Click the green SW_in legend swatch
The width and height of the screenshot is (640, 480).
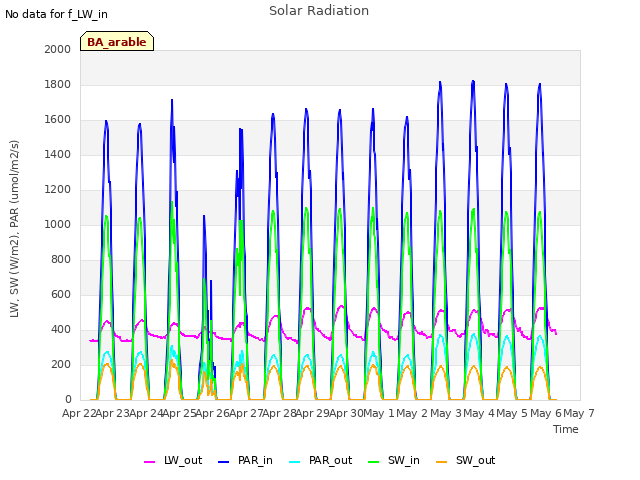tap(373, 462)
